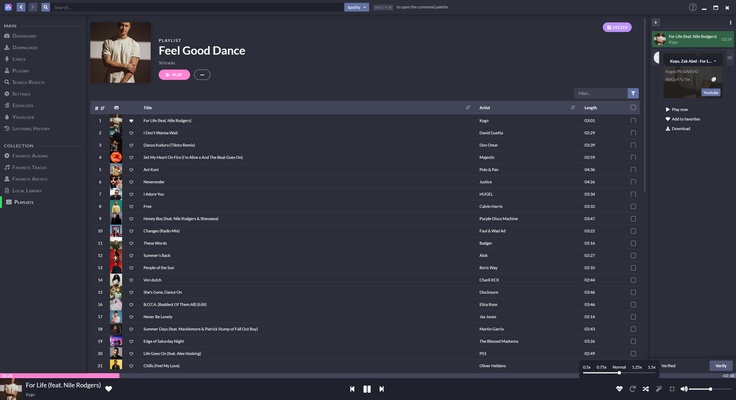
Task: Check the box for 'For Life' track
Action: point(633,121)
